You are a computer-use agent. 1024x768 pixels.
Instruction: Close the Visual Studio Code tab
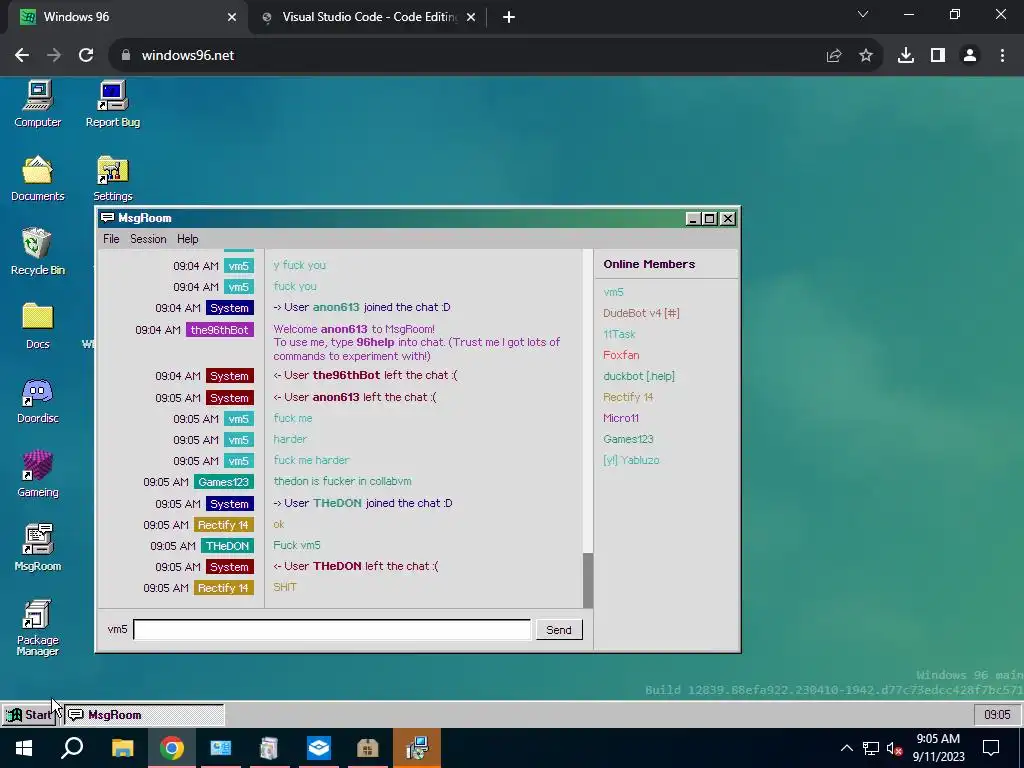471,18
